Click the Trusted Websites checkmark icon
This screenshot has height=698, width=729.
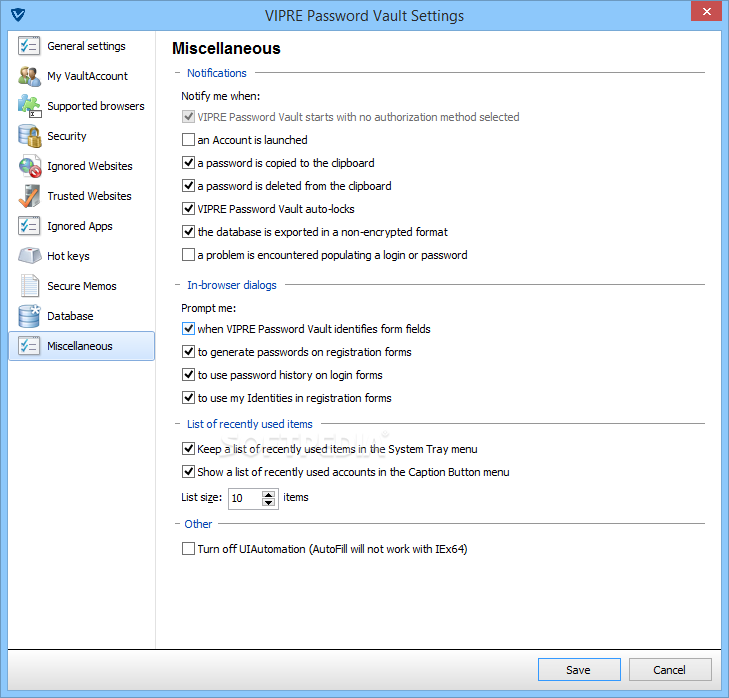(29, 196)
